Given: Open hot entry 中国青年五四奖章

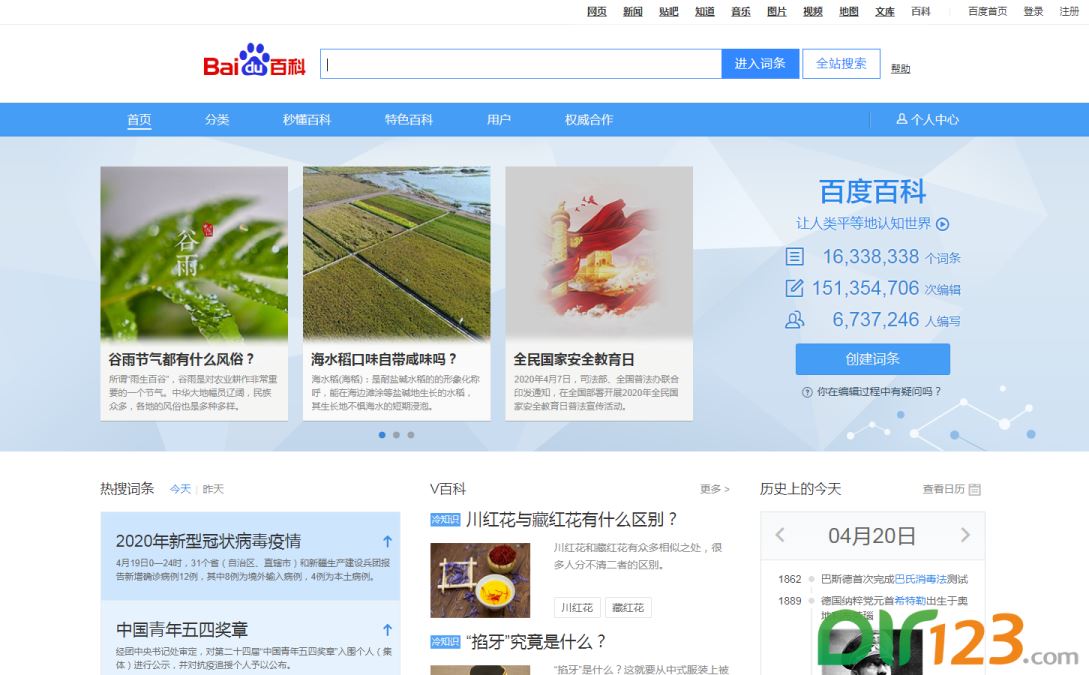Looking at the screenshot, I should 182,630.
